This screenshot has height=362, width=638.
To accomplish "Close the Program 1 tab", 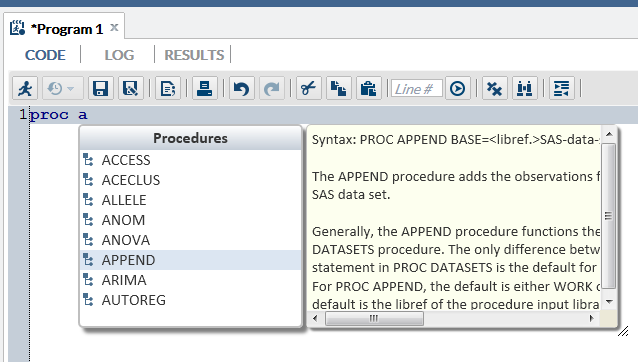I will pyautogui.click(x=114, y=28).
